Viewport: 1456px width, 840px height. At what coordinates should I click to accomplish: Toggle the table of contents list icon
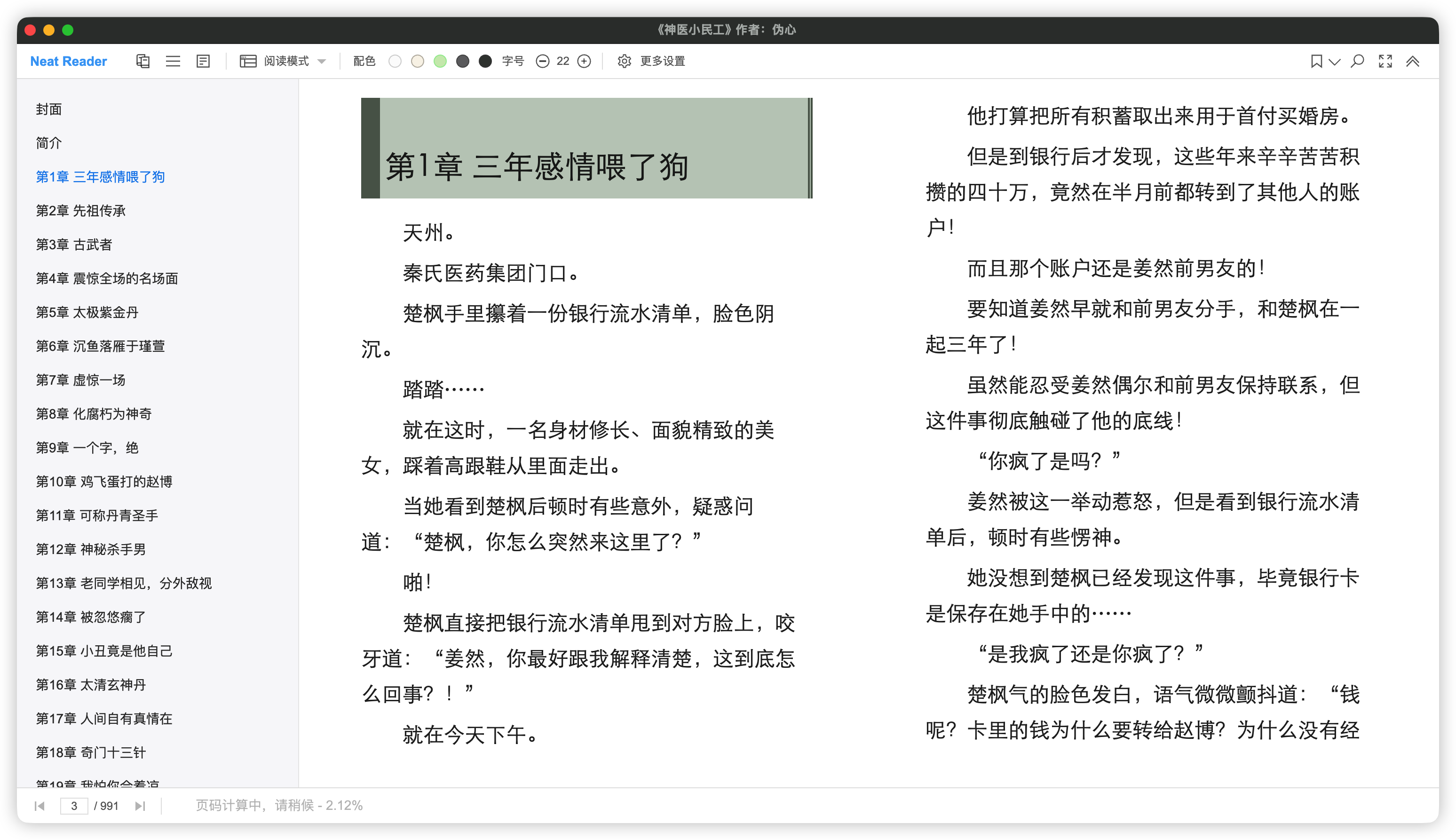pos(173,61)
